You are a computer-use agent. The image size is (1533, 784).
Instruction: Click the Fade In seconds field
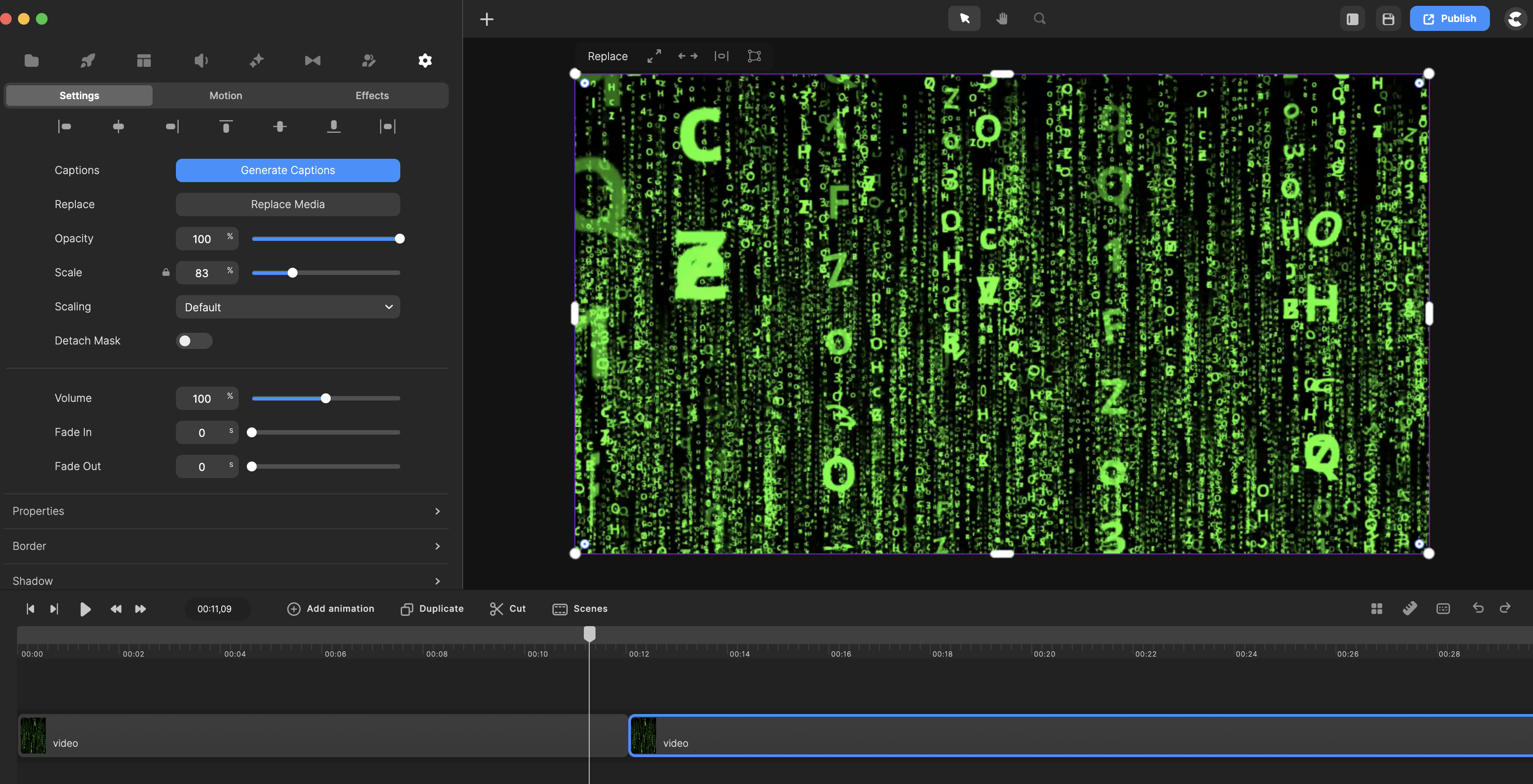click(207, 432)
